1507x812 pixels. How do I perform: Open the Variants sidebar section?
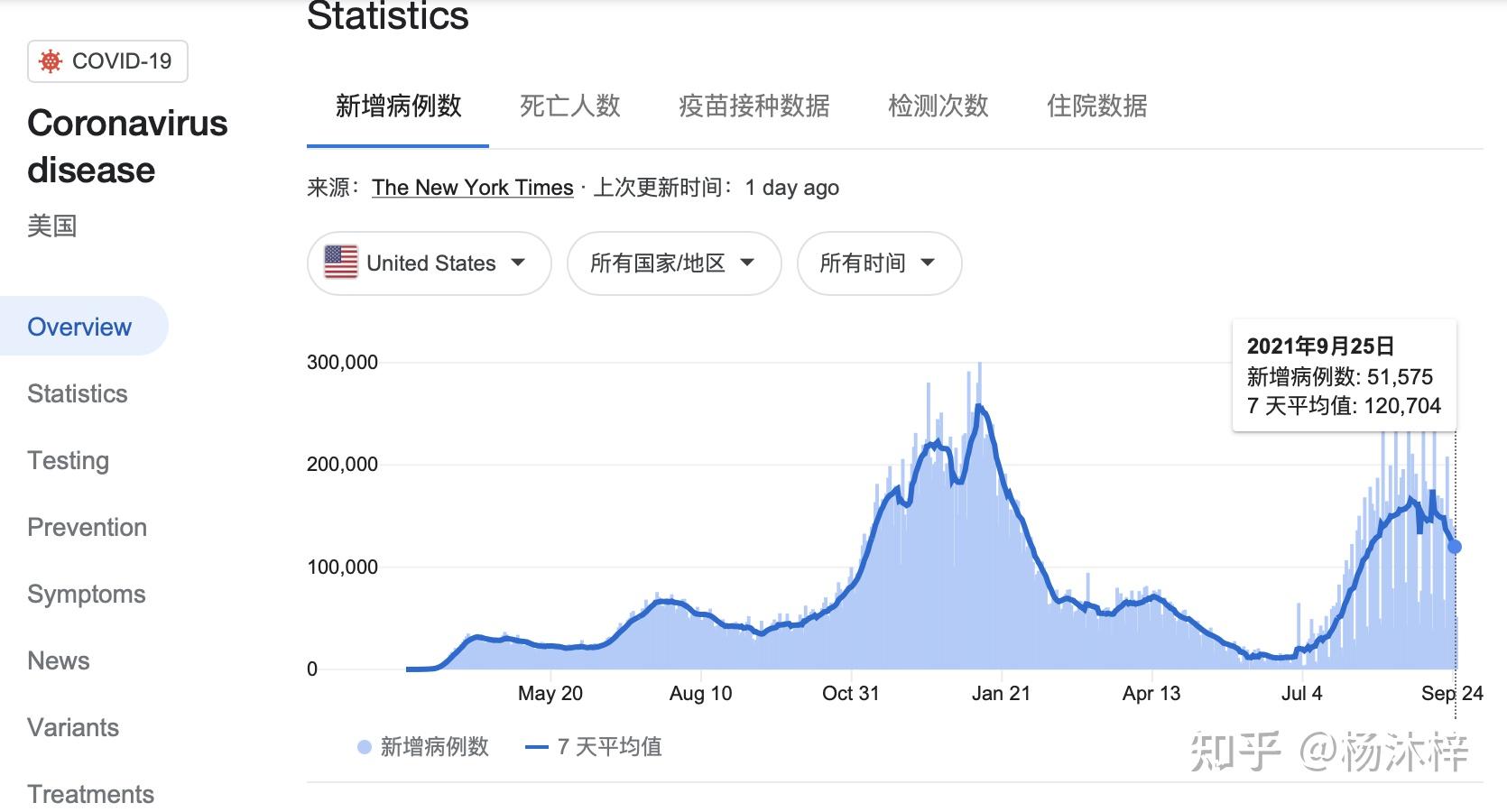pos(73,727)
